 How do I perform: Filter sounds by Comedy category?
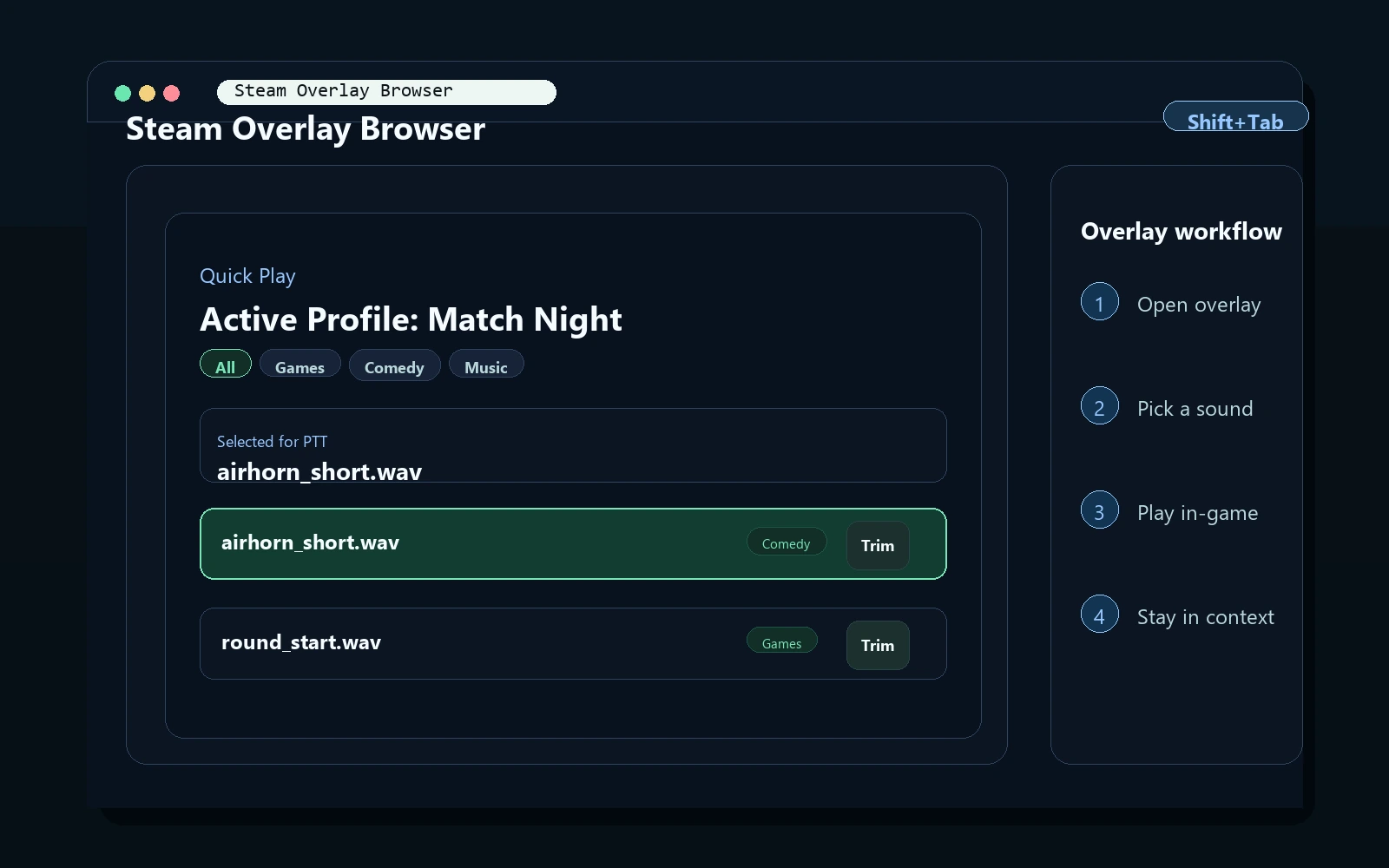pos(394,365)
